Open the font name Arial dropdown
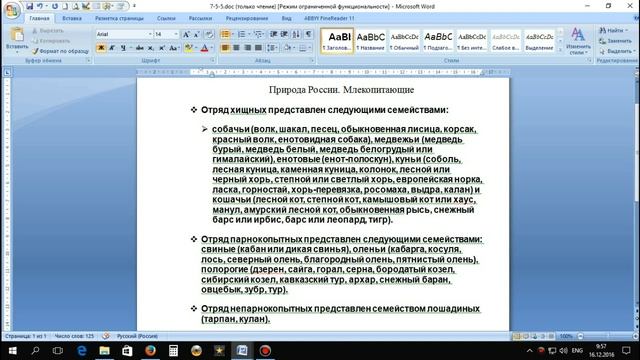Screen dimensions: 640x360 click(x=150, y=34)
